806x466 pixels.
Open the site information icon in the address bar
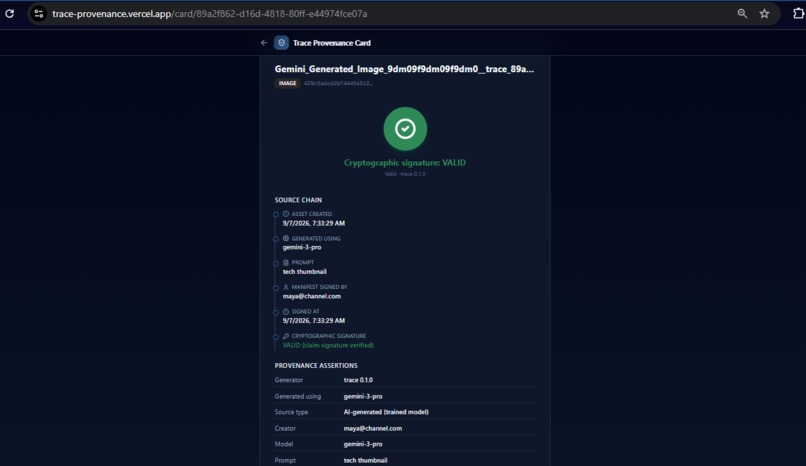click(x=39, y=14)
